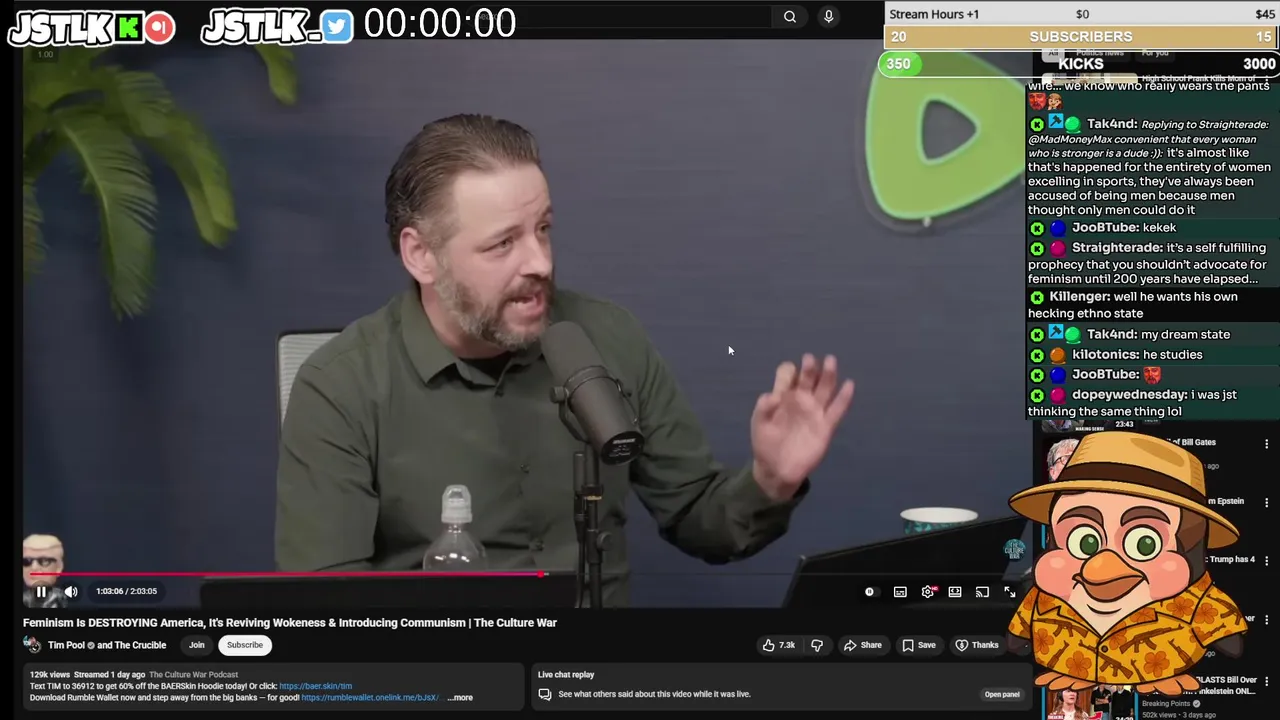Click JoobTube's 'kekek' message
Image resolution: width=1280 pixels, height=720 pixels.
coord(1159,228)
